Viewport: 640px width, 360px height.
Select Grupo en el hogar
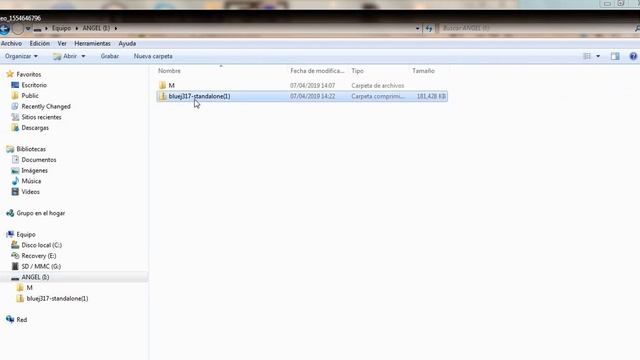pos(36,213)
